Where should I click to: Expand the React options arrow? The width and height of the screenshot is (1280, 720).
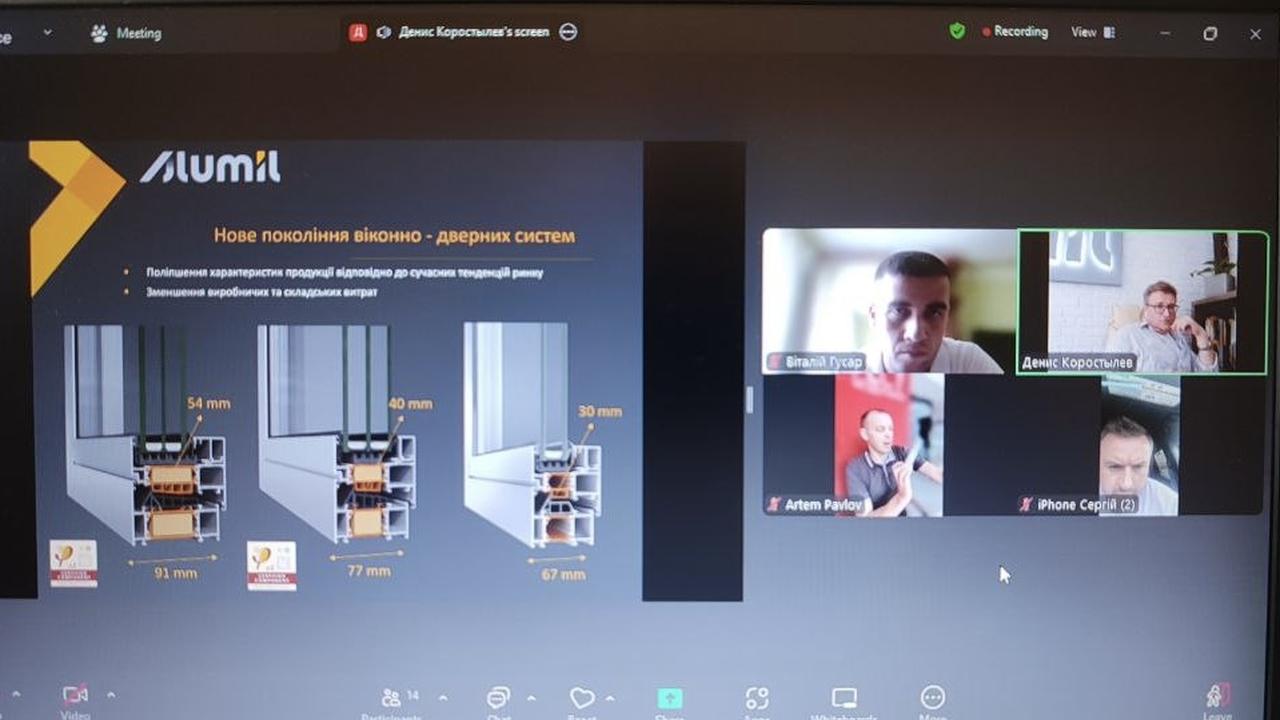[x=610, y=697]
